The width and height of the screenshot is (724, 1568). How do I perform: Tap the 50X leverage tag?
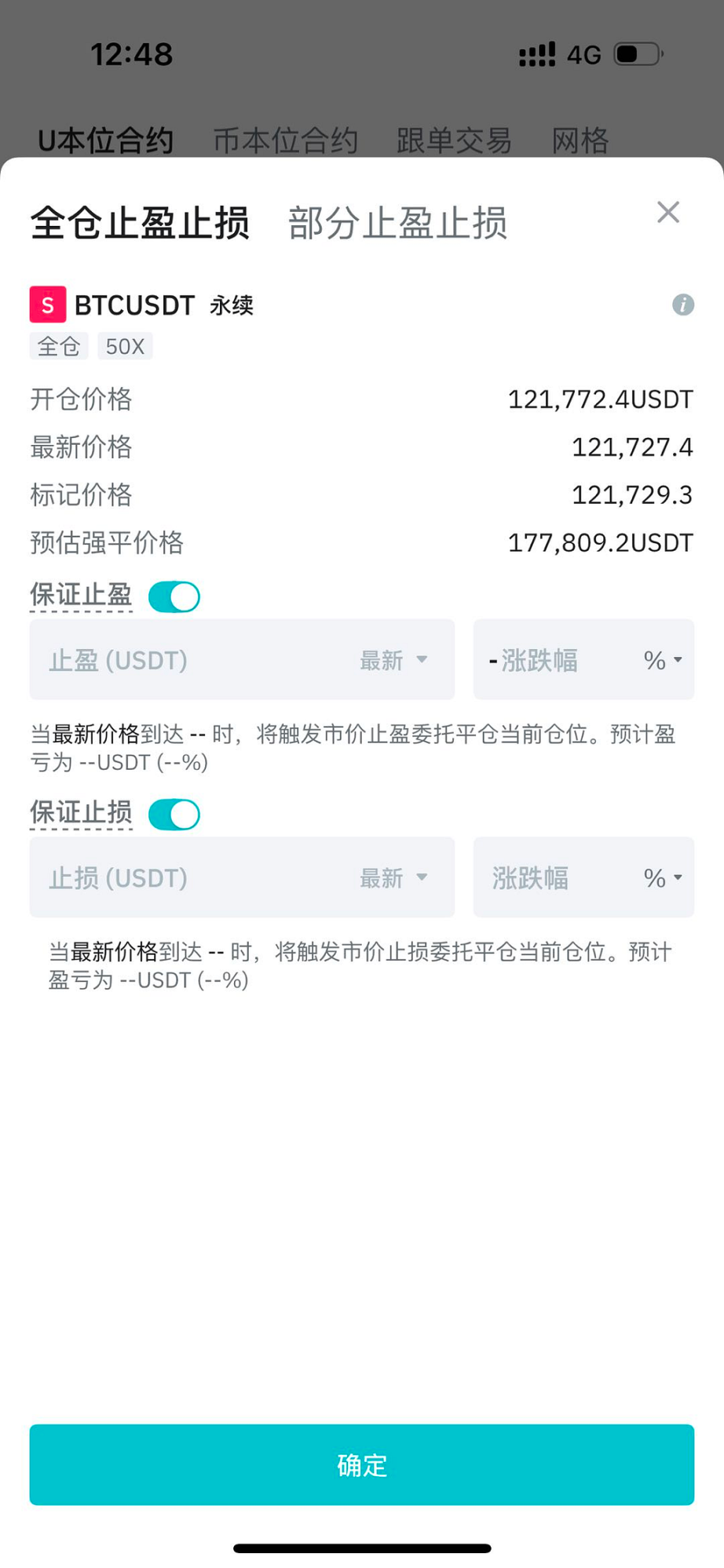point(125,346)
